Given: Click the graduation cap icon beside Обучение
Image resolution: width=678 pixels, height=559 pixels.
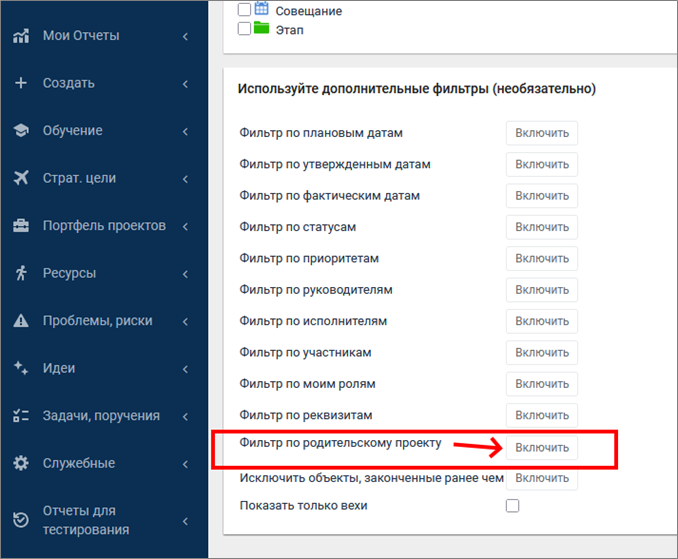Looking at the screenshot, I should tap(21, 131).
